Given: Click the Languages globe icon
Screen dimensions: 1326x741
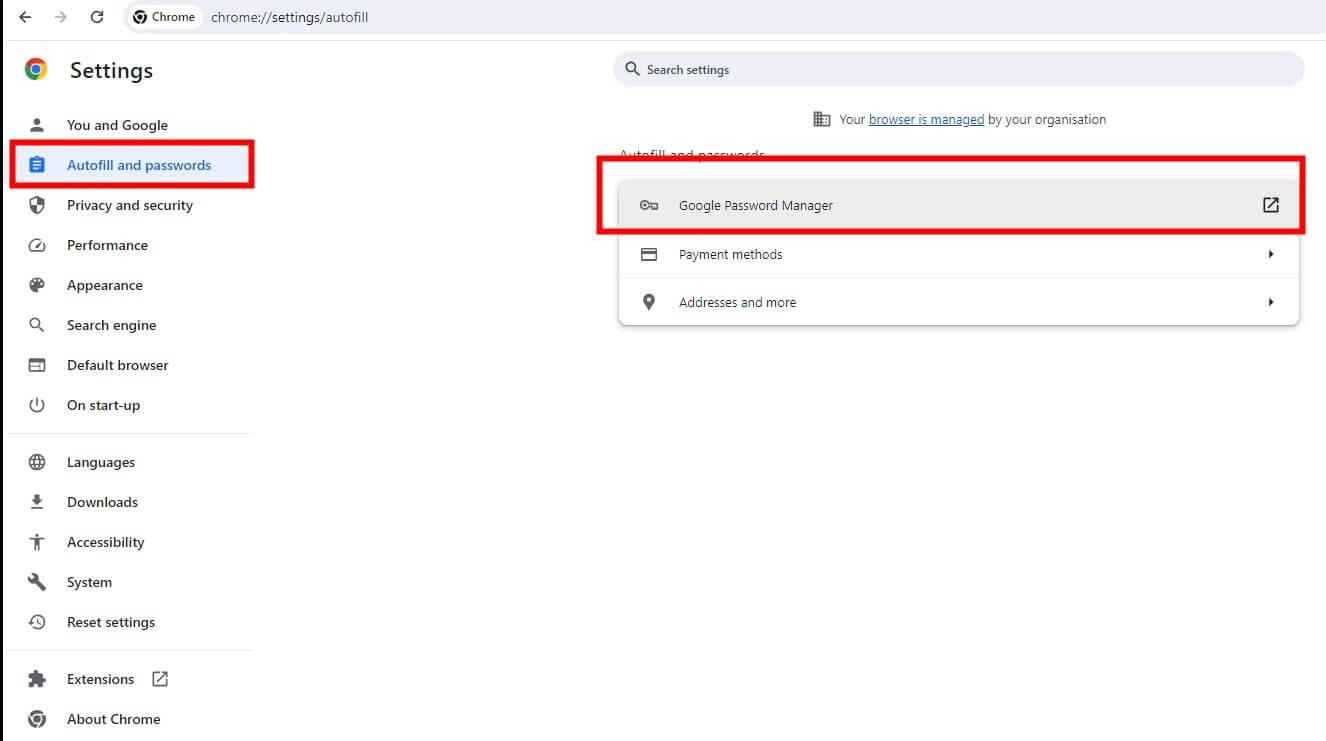Looking at the screenshot, I should click(x=37, y=462).
